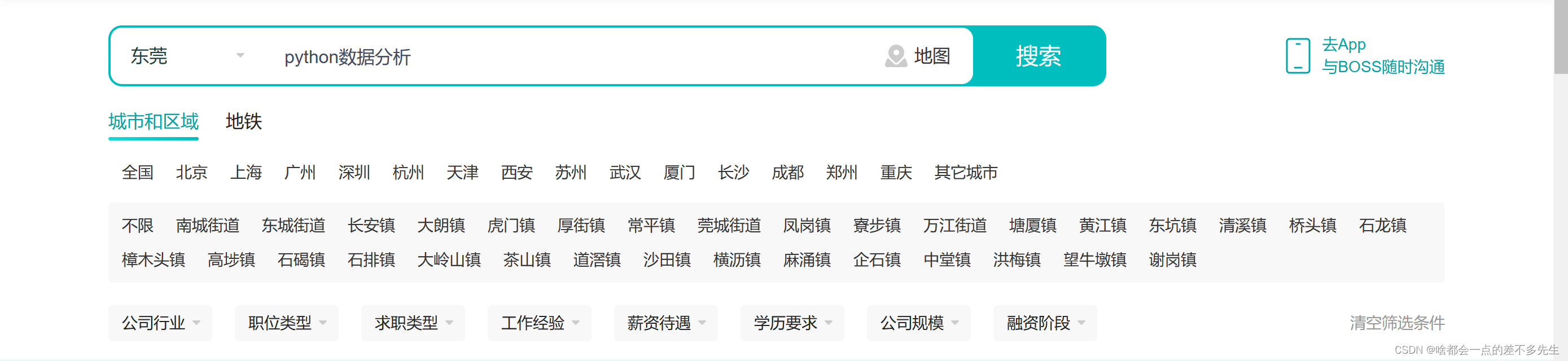The image size is (1568, 361).
Task: Expand the 求职类型 filter dropdown
Action: 413,323
